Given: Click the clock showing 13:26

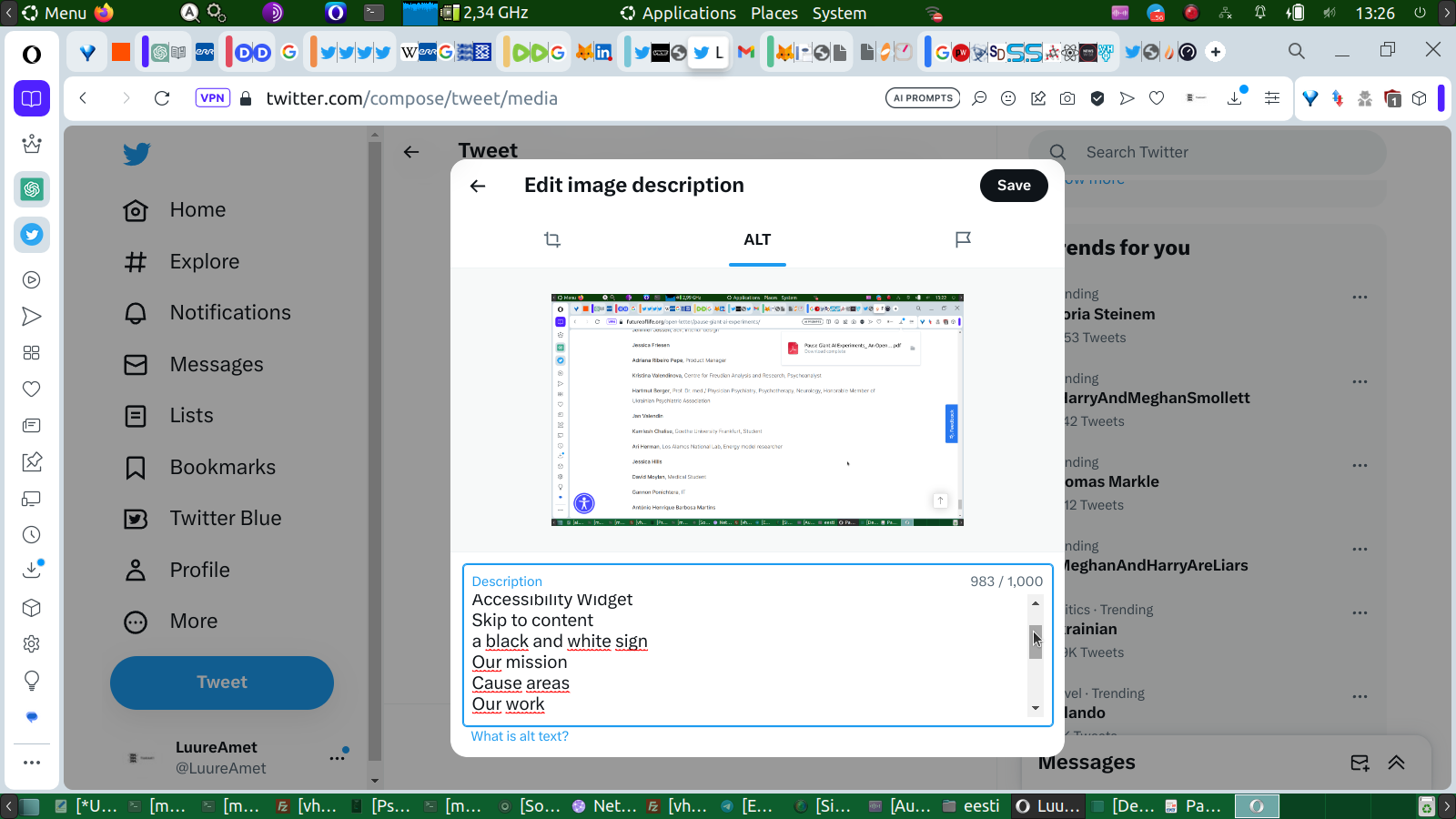Looking at the screenshot, I should tap(1375, 13).
